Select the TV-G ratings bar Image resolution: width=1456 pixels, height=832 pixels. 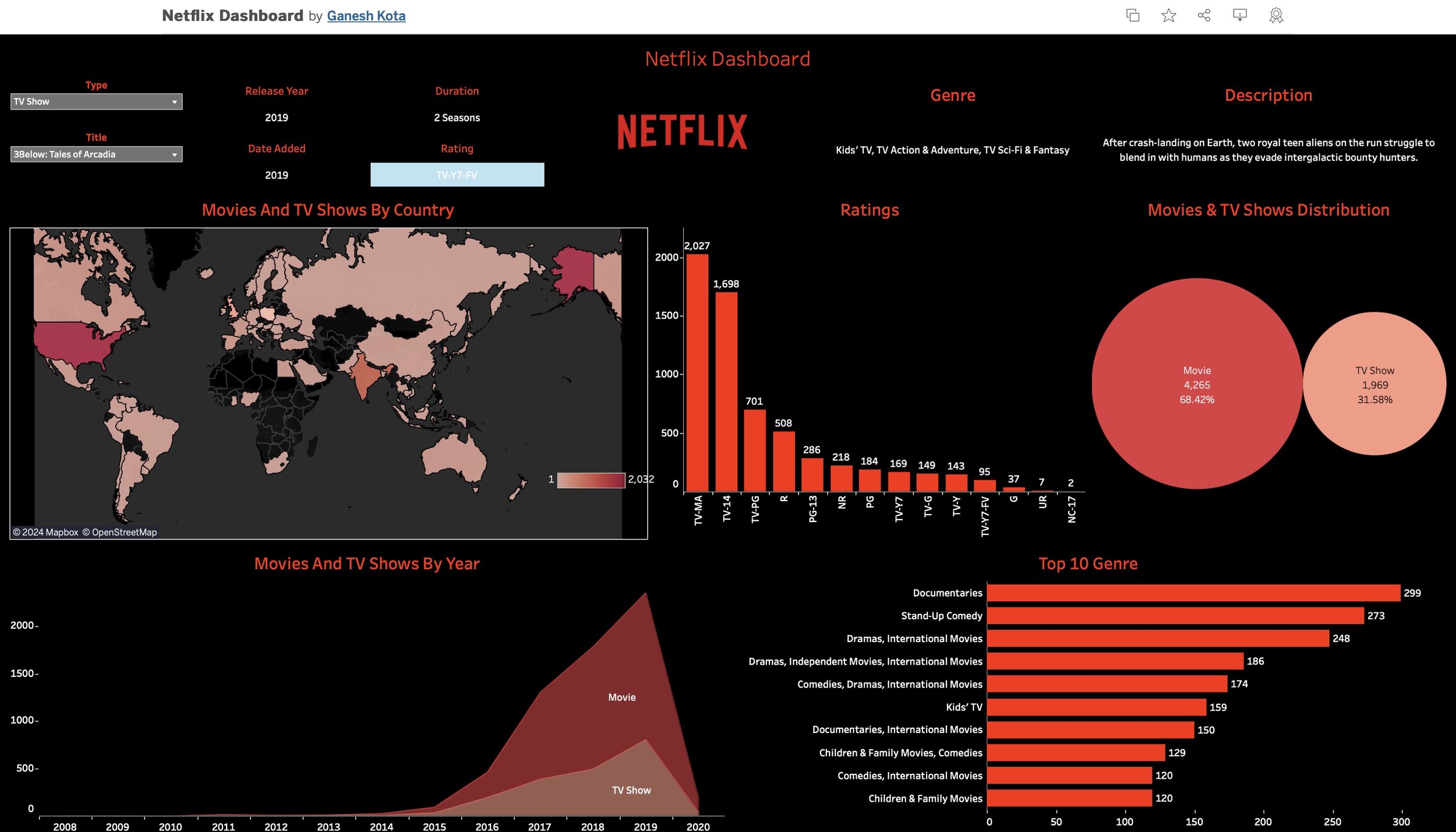[x=927, y=482]
